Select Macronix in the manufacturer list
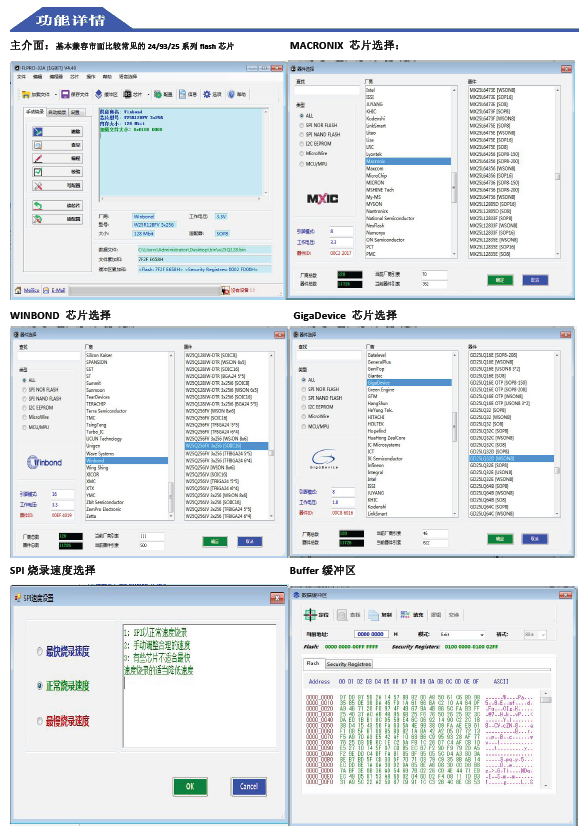The width and height of the screenshot is (588, 834). [408, 161]
